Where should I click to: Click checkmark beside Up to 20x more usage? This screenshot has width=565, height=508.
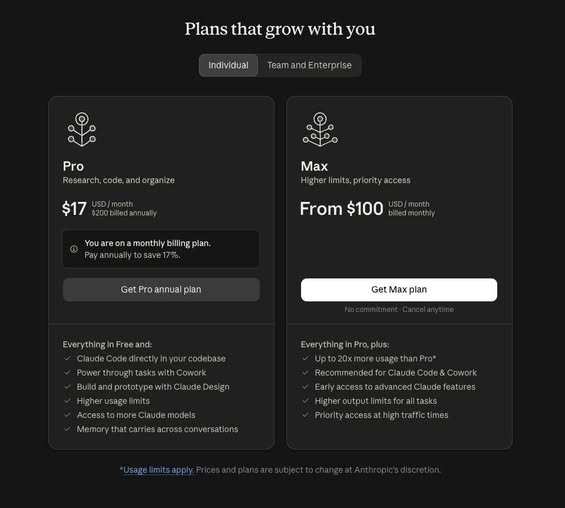click(x=305, y=358)
